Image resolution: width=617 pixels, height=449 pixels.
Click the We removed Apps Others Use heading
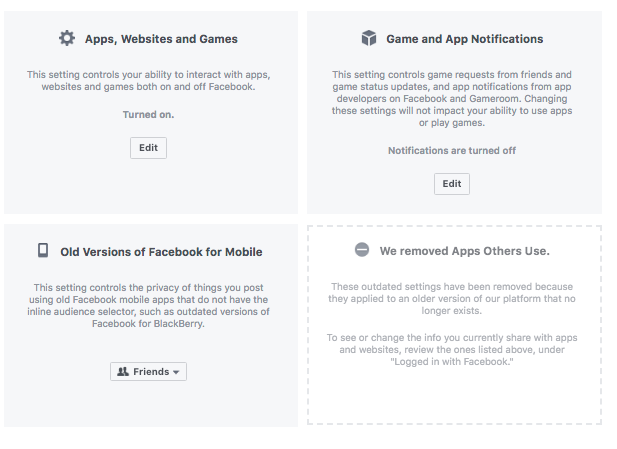point(465,251)
